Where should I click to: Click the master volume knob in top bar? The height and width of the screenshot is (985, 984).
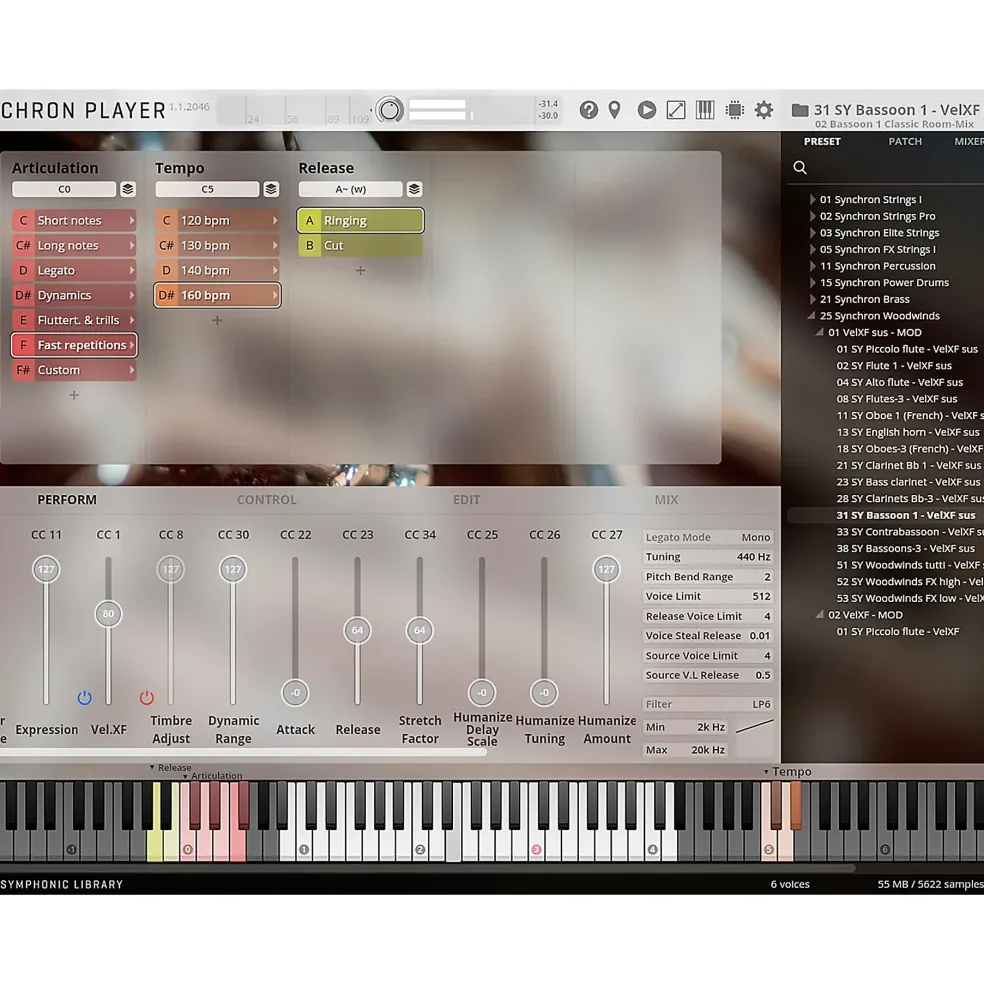389,110
